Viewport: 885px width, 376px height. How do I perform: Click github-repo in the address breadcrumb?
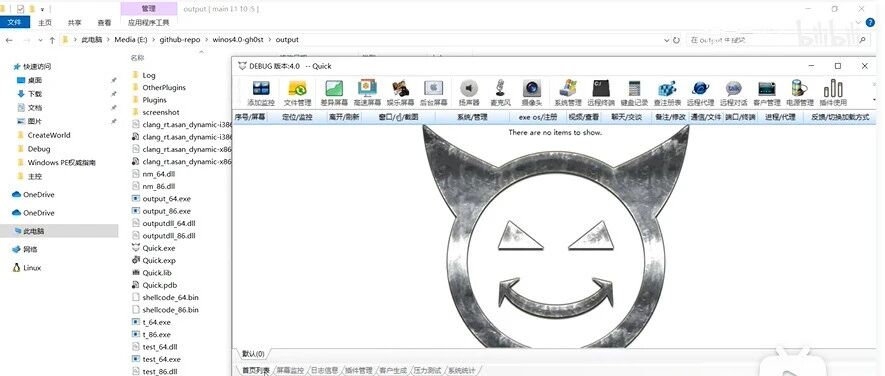[180, 40]
